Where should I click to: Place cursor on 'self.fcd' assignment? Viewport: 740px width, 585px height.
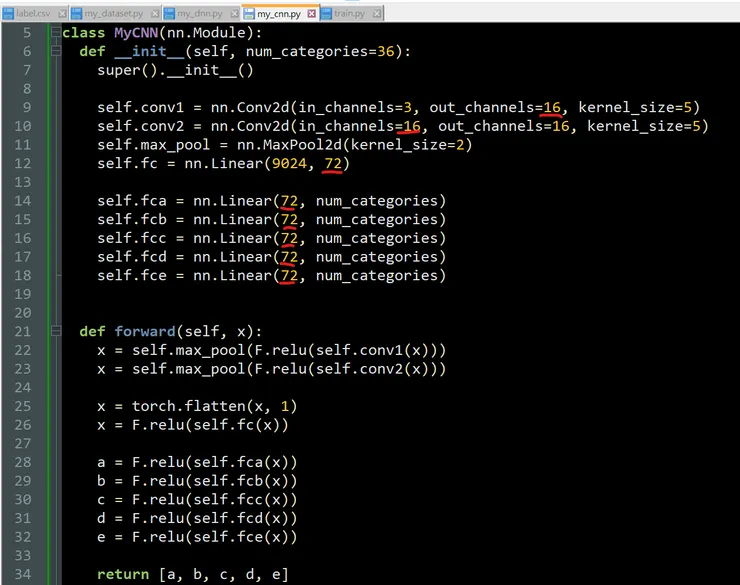click(132, 257)
